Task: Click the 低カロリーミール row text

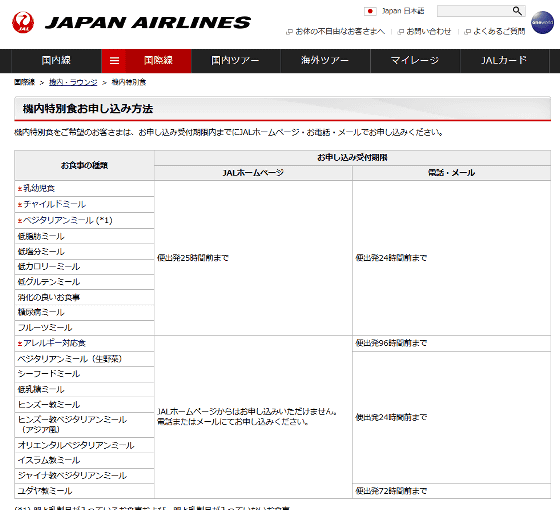Action: click(49, 267)
